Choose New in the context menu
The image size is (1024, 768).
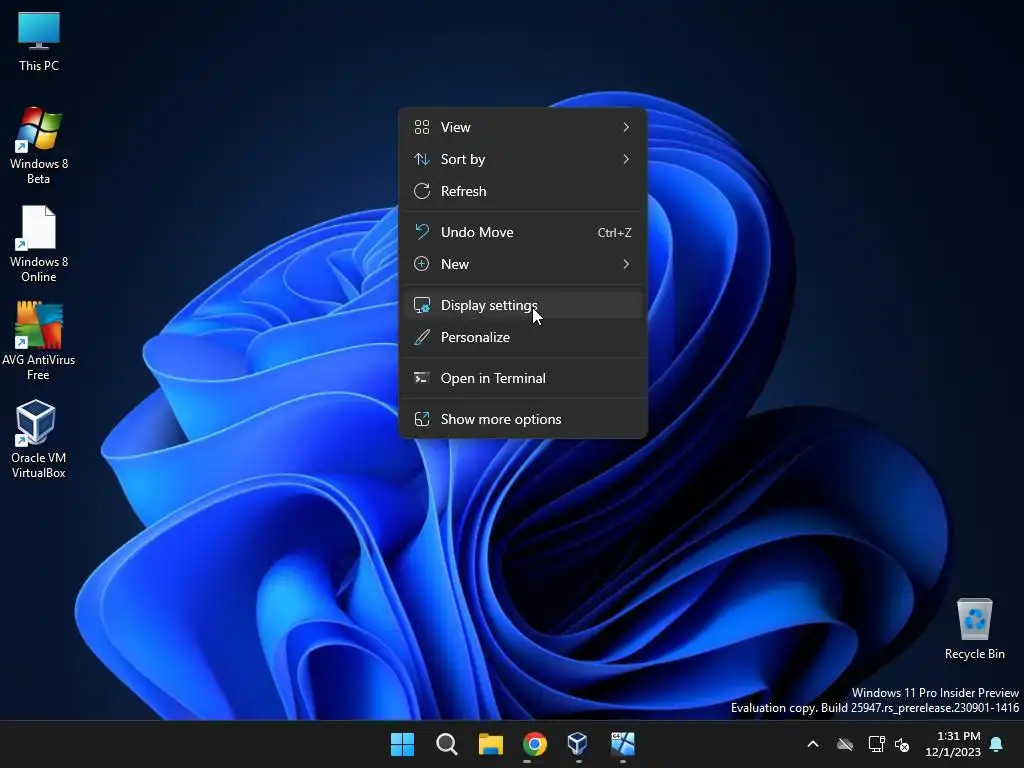click(523, 264)
